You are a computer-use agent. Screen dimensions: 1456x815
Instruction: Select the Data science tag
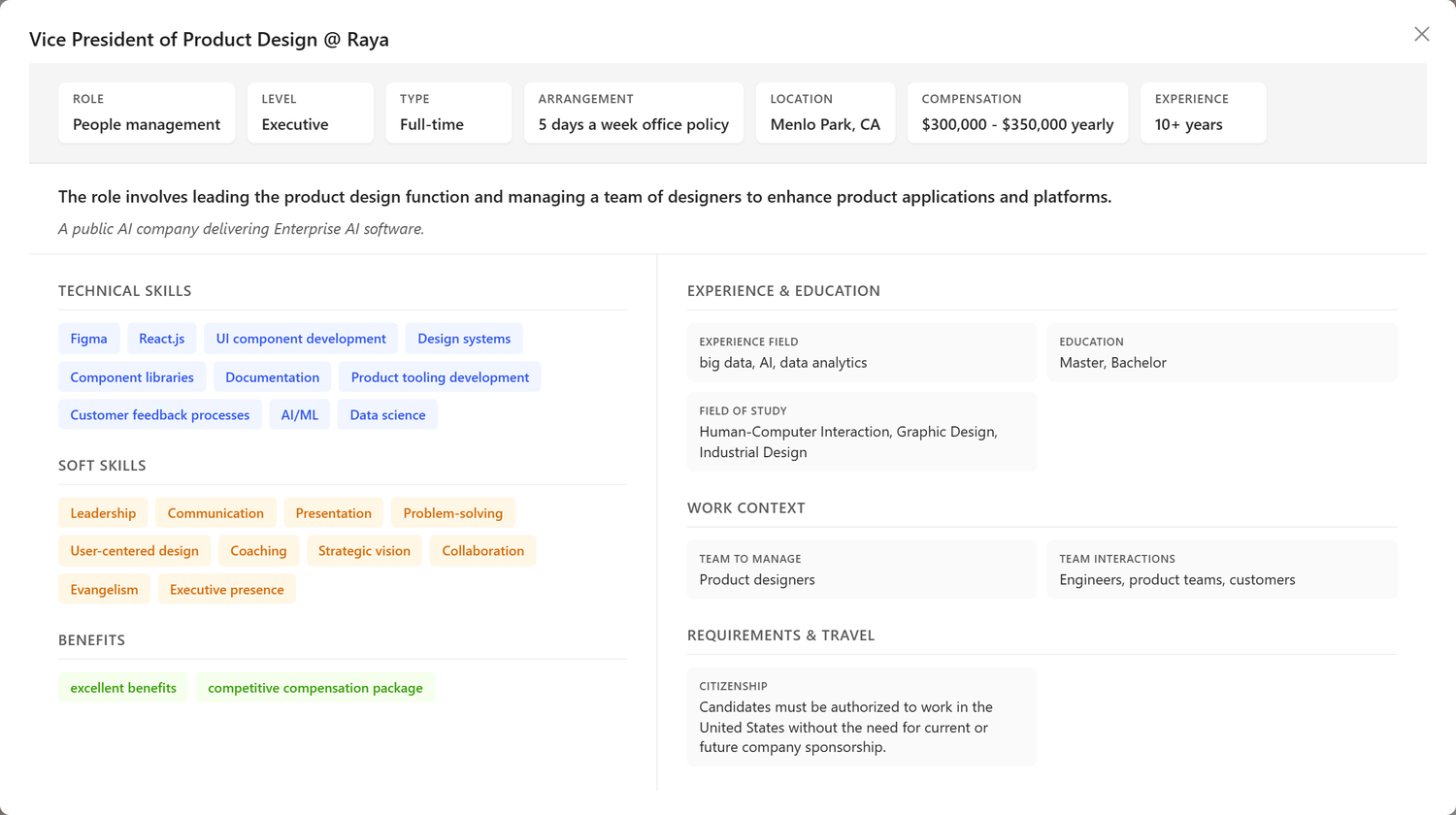(387, 414)
